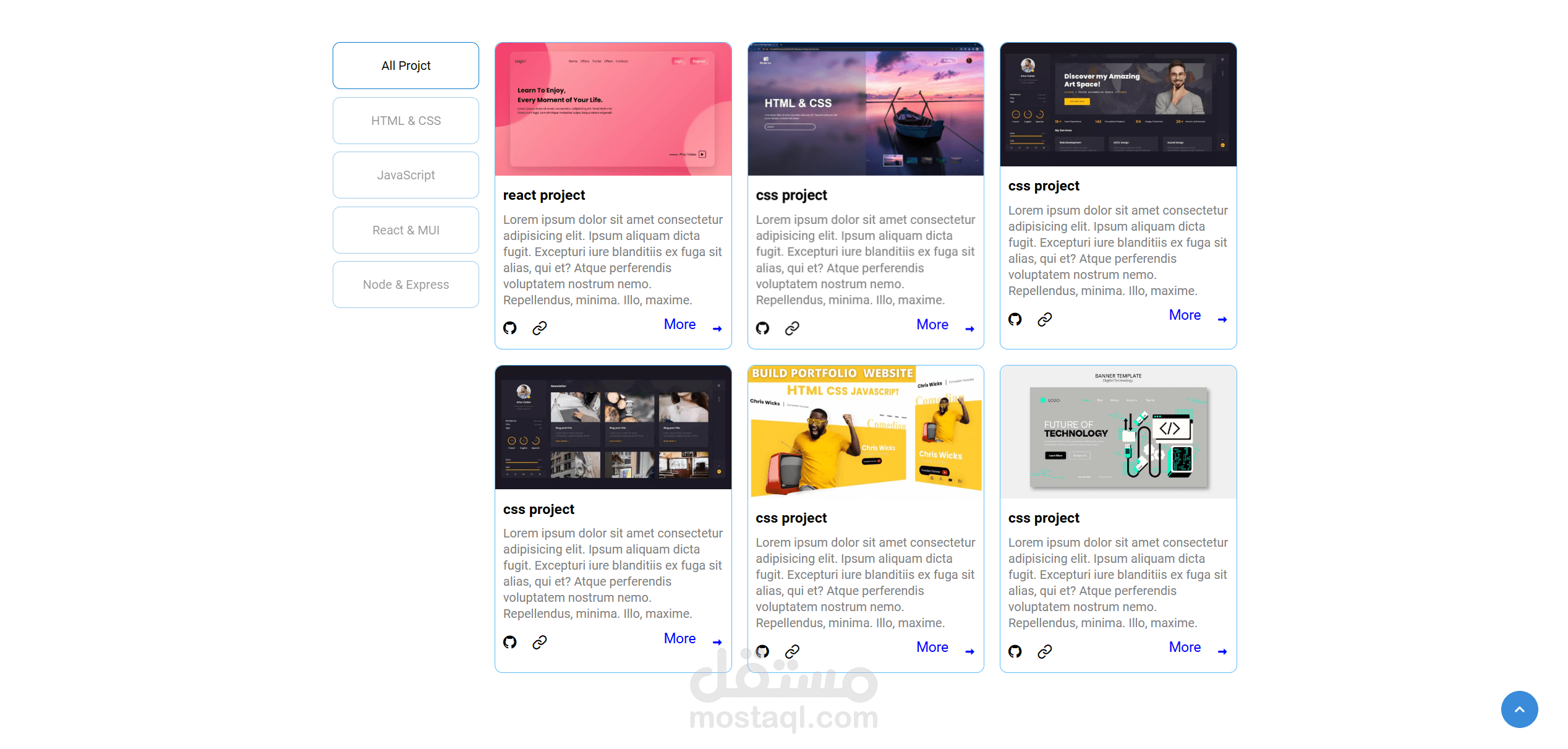Show JavaScript projects only

pos(406,175)
